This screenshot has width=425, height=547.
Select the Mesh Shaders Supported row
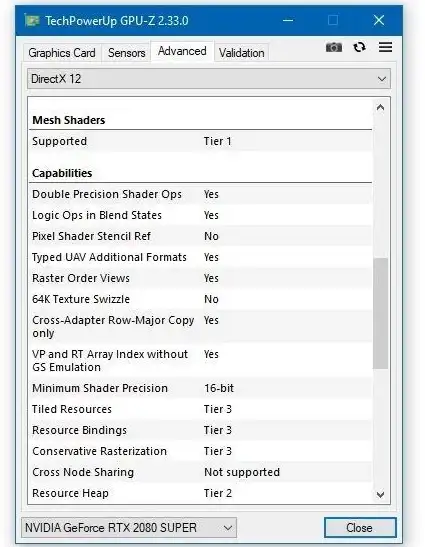[201, 141]
